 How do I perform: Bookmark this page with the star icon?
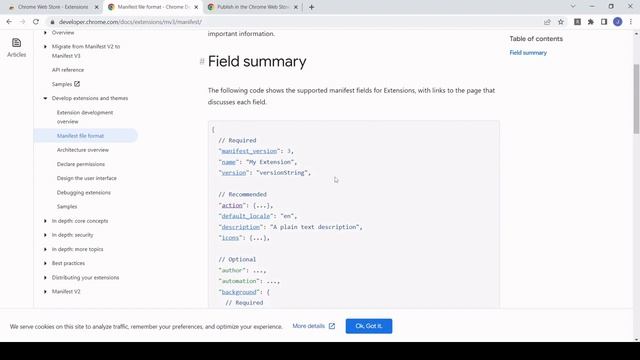561,22
